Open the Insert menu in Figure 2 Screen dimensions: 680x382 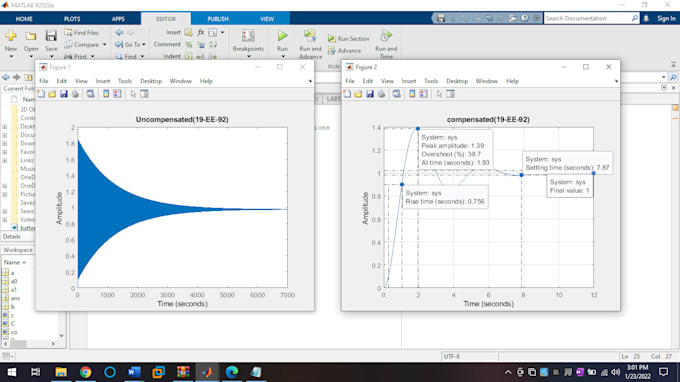coord(409,81)
